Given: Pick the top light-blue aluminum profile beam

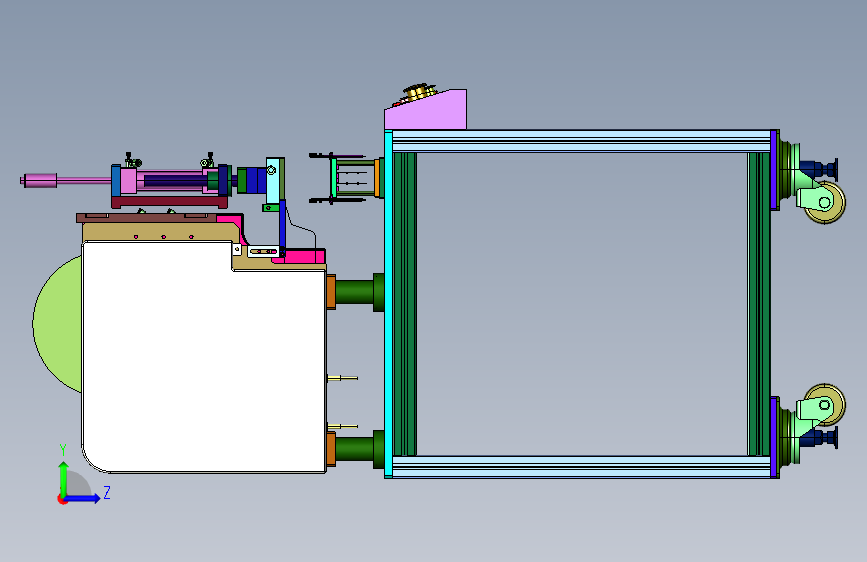Looking at the screenshot, I should 581,141.
